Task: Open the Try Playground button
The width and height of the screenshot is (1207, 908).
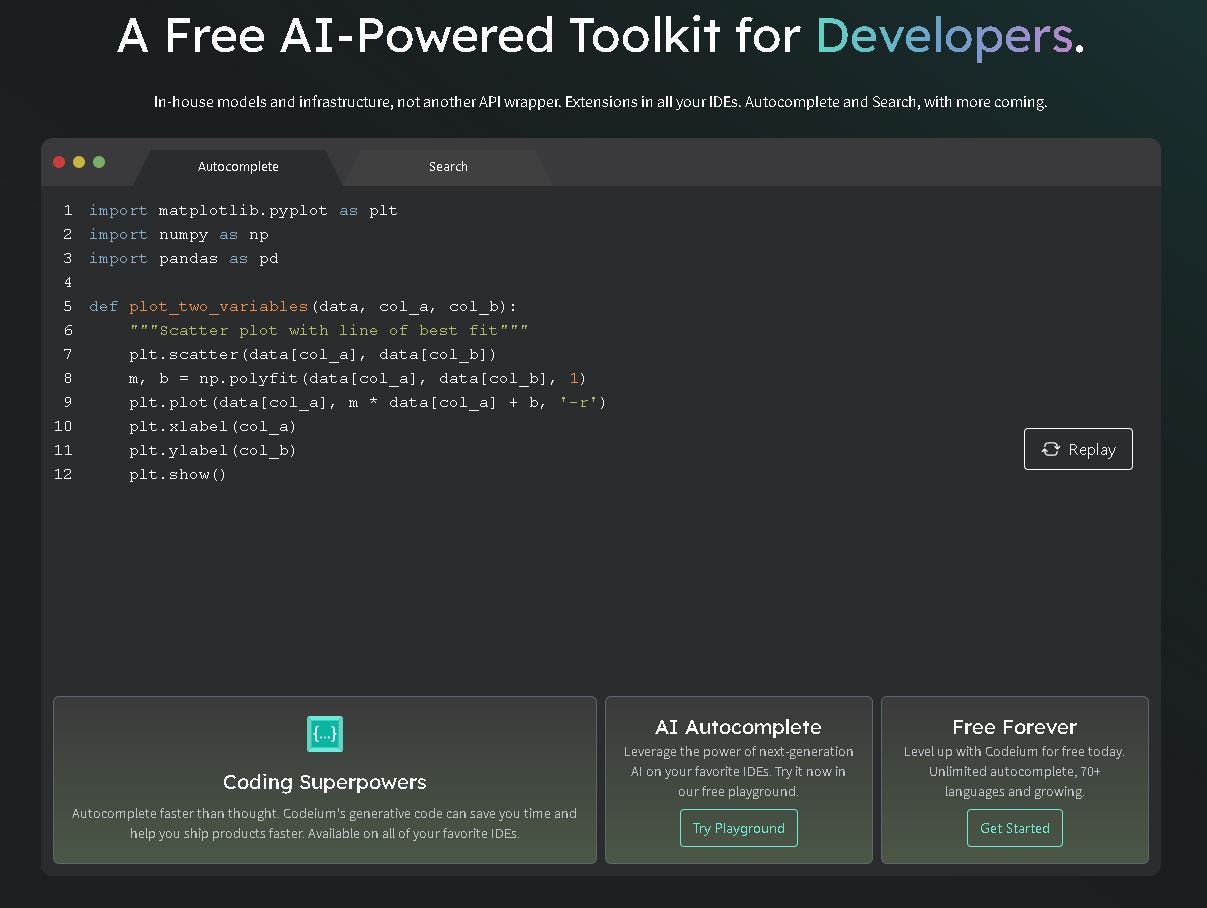Action: tap(739, 828)
